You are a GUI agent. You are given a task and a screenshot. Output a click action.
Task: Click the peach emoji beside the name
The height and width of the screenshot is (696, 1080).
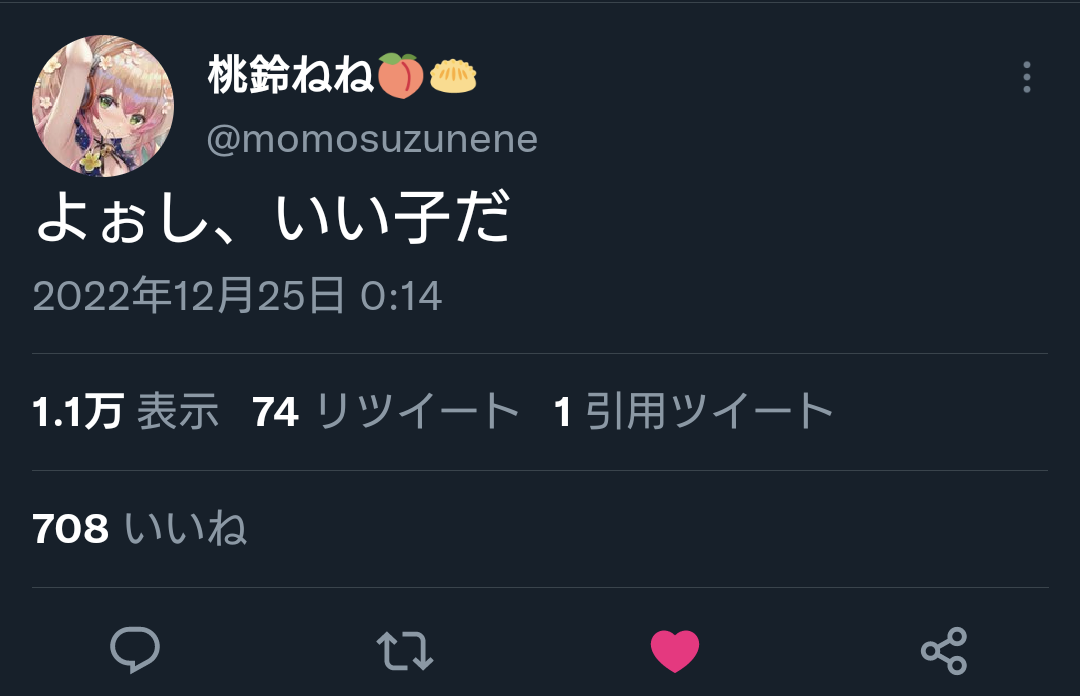(399, 76)
